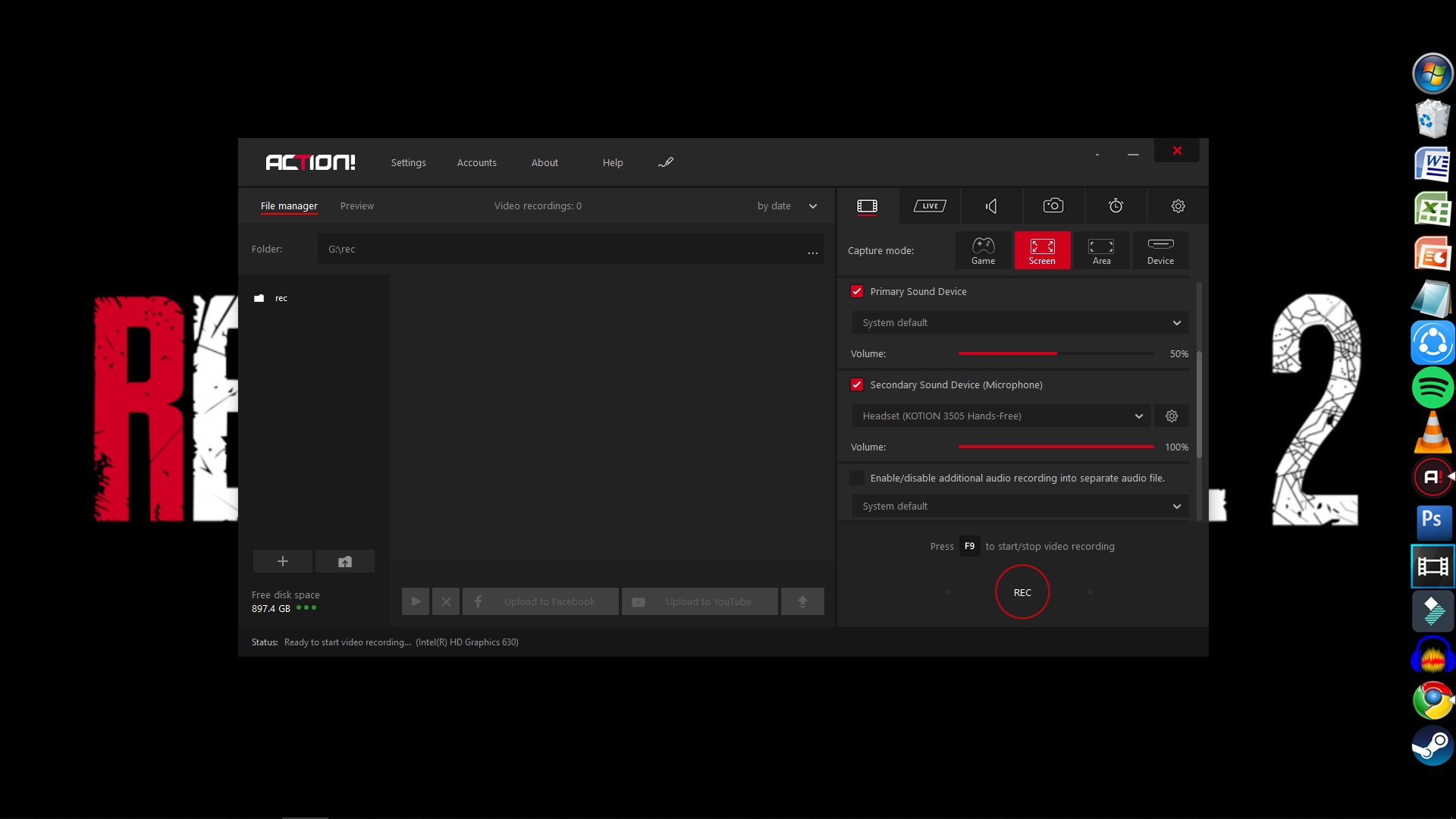This screenshot has width=1456, height=819.
Task: Adjust microphone volume slider
Action: [x=1056, y=447]
